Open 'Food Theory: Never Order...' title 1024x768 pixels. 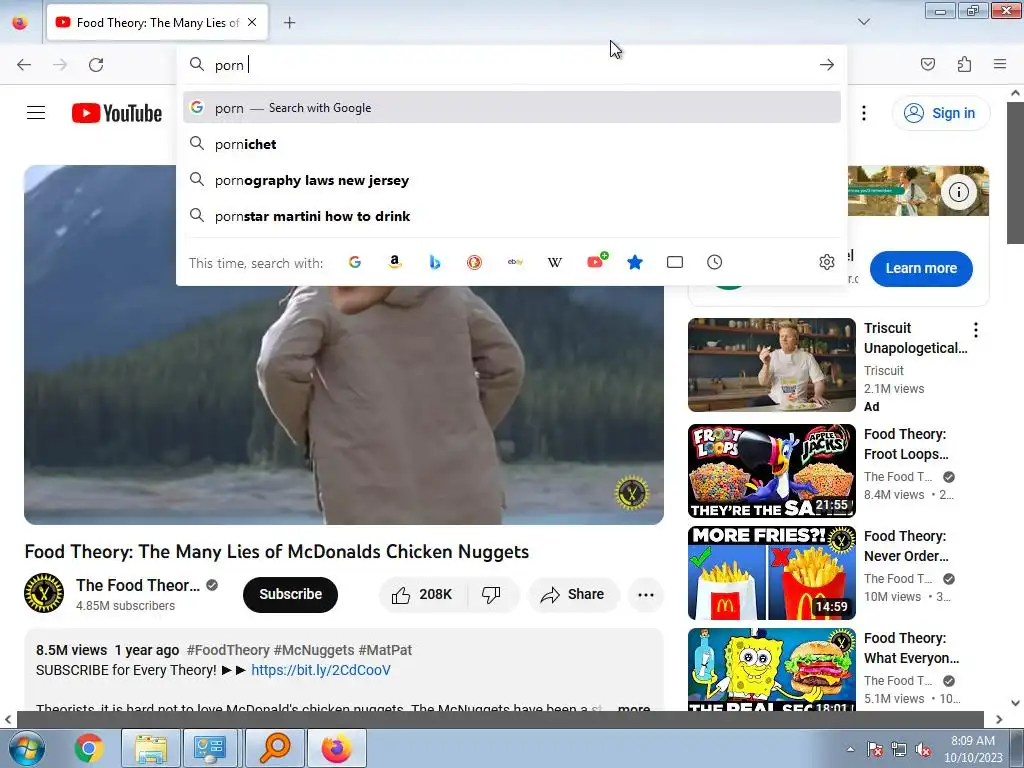coord(906,546)
